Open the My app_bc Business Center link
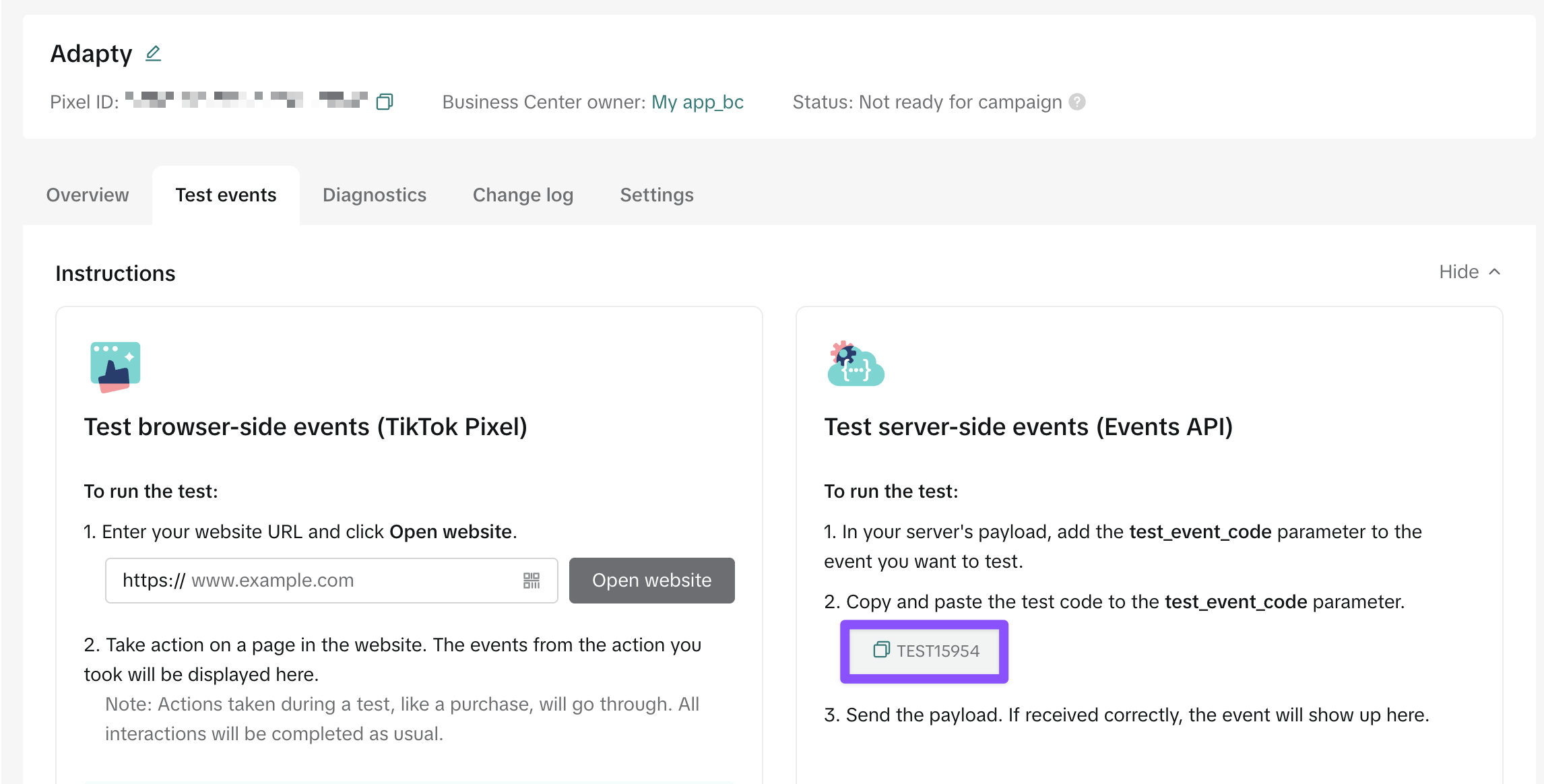 tap(697, 102)
